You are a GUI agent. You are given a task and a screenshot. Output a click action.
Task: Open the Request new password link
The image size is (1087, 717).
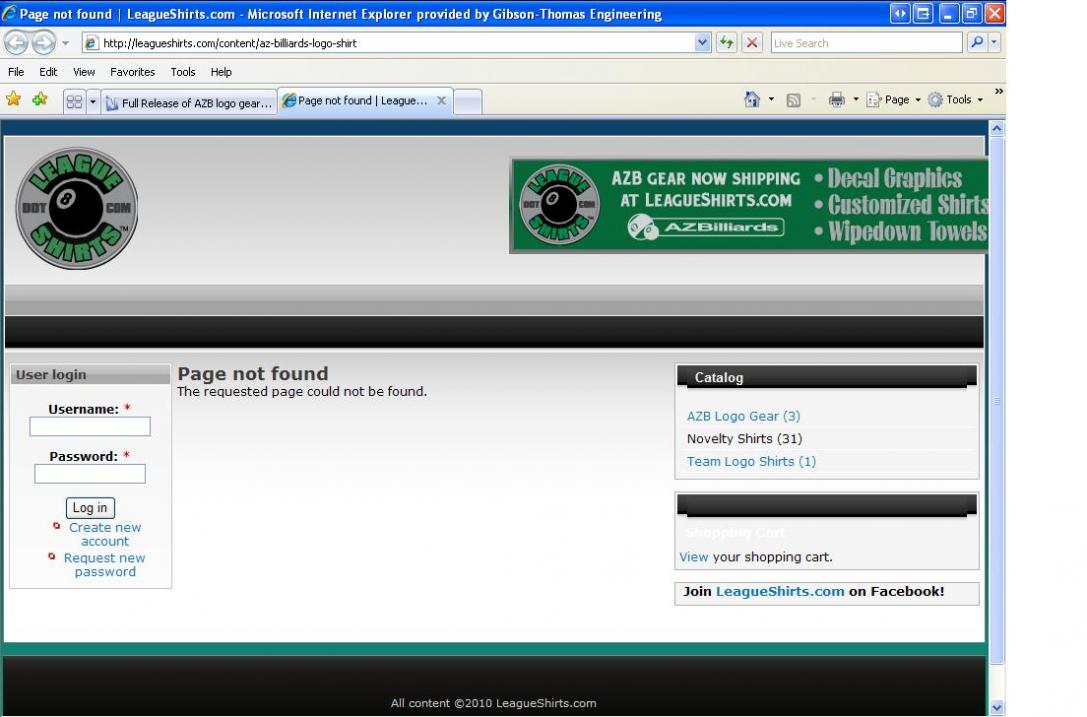[x=105, y=565]
